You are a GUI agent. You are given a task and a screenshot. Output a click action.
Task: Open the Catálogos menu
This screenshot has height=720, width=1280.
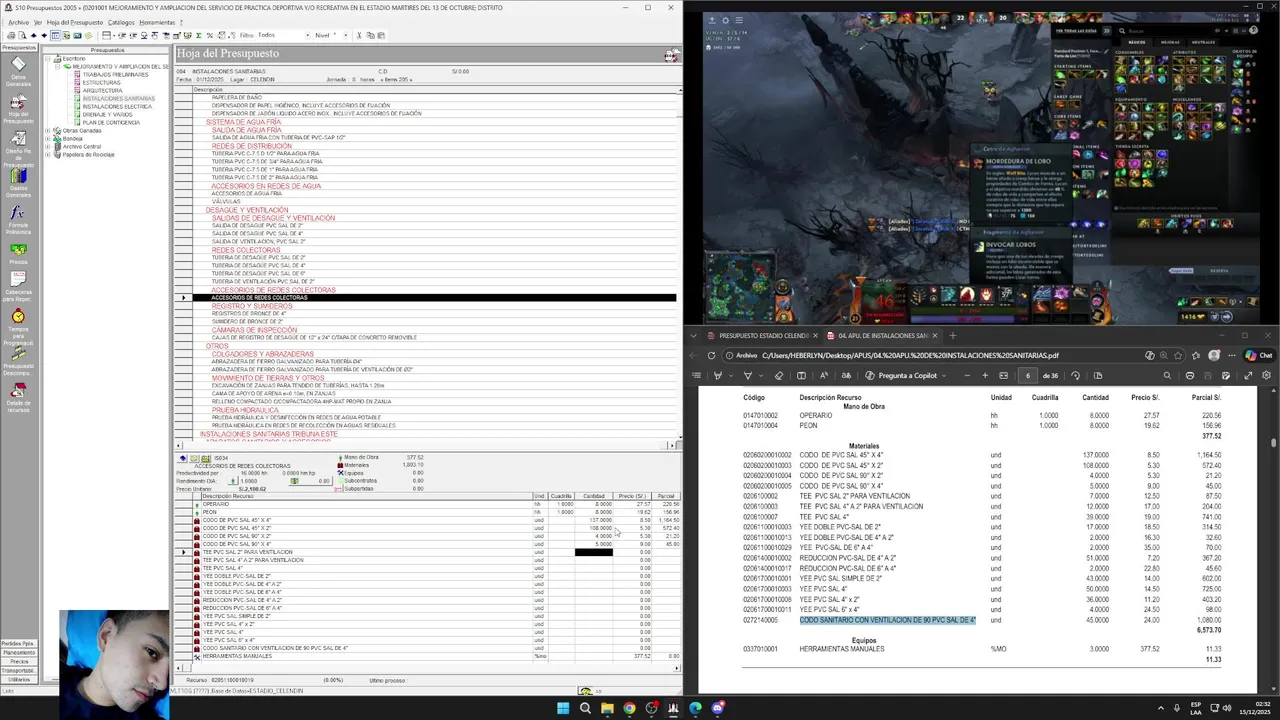pyautogui.click(x=121, y=22)
